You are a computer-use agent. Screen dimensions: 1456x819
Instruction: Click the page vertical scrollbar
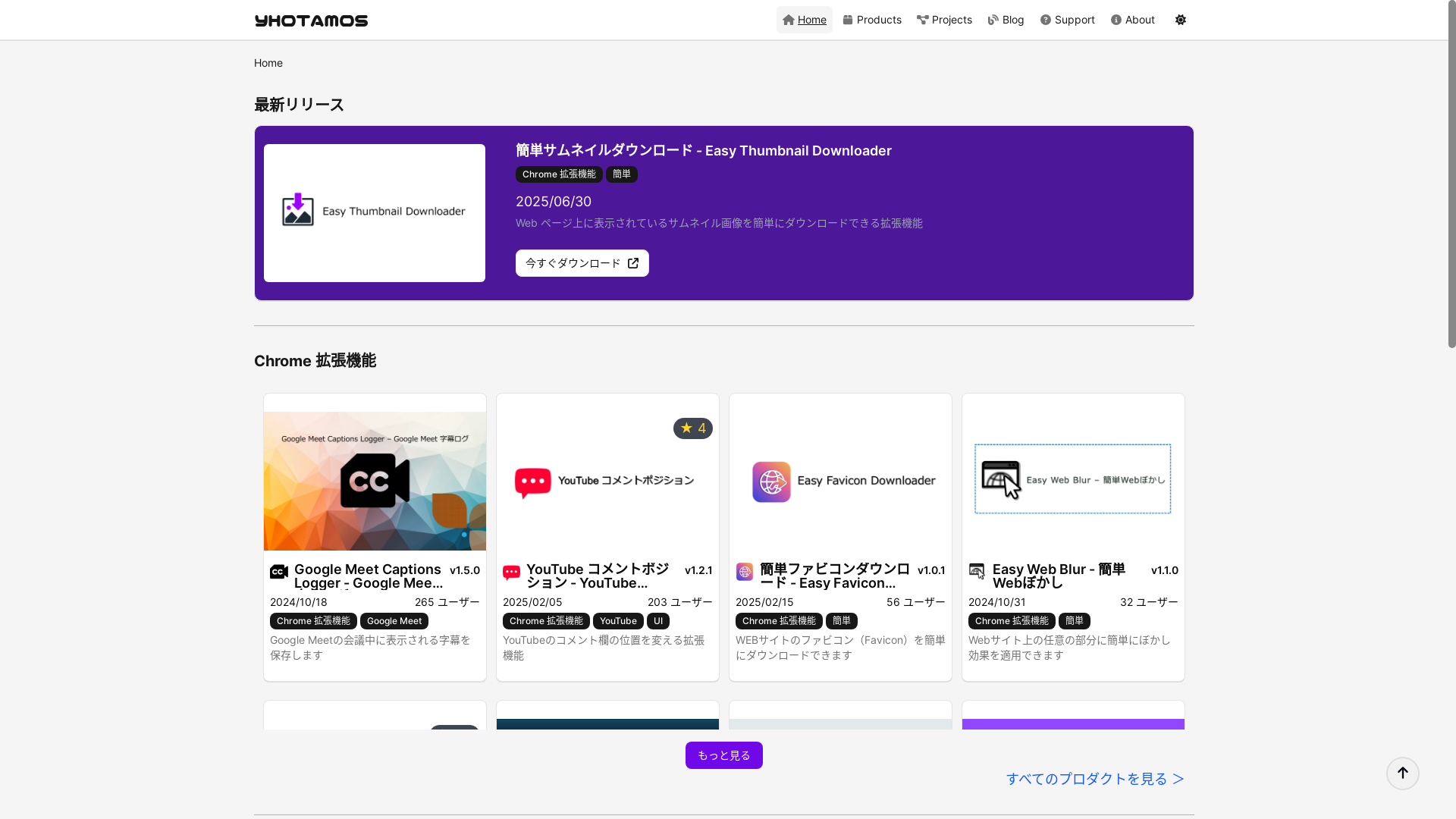(1452, 174)
